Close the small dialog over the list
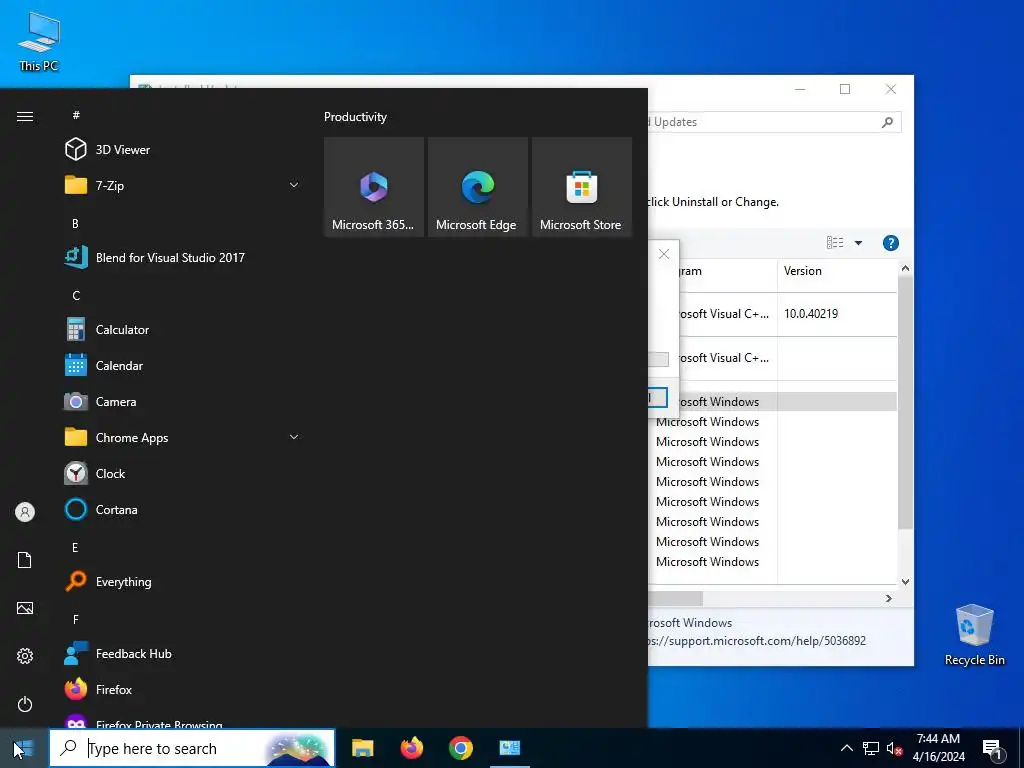Image resolution: width=1024 pixels, height=768 pixels. coord(664,254)
